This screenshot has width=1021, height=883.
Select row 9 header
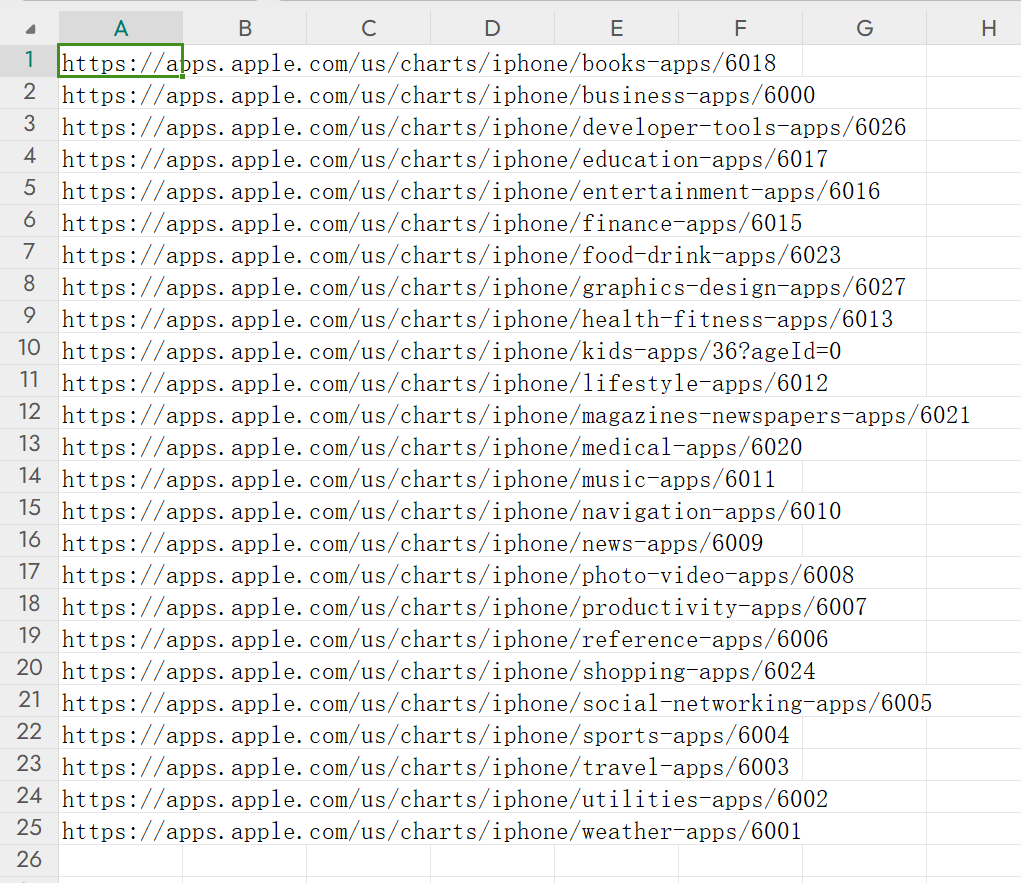tap(29, 316)
